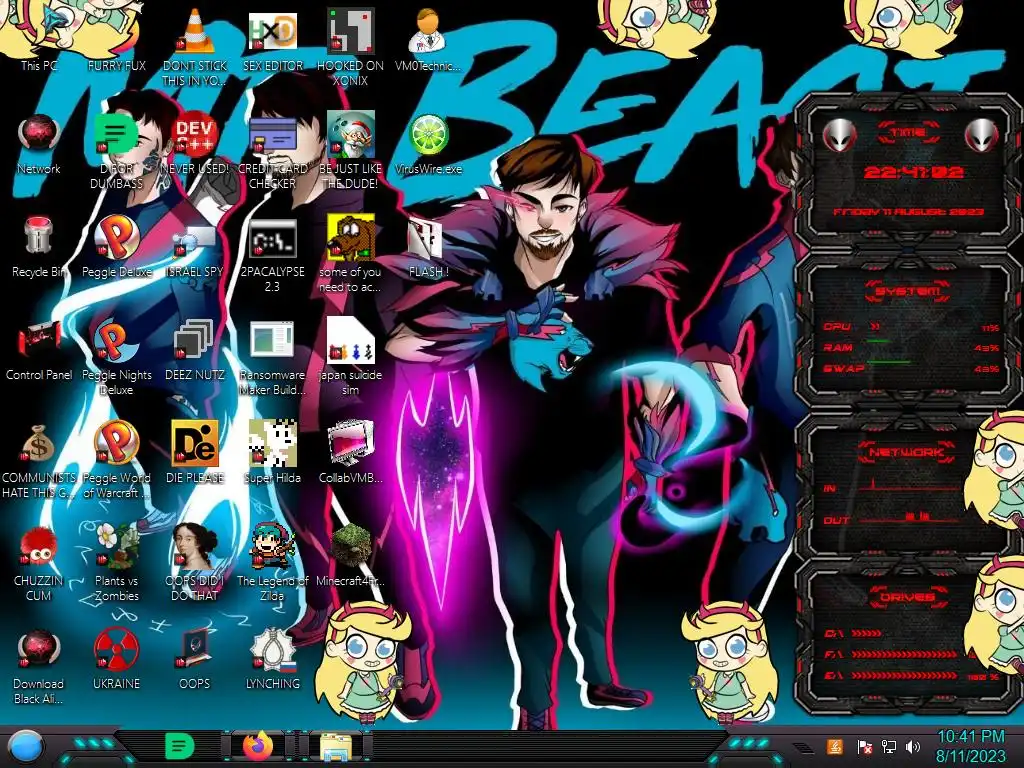Launch The Legend of Zilda shortcut
1024x768 pixels.
coord(273,563)
